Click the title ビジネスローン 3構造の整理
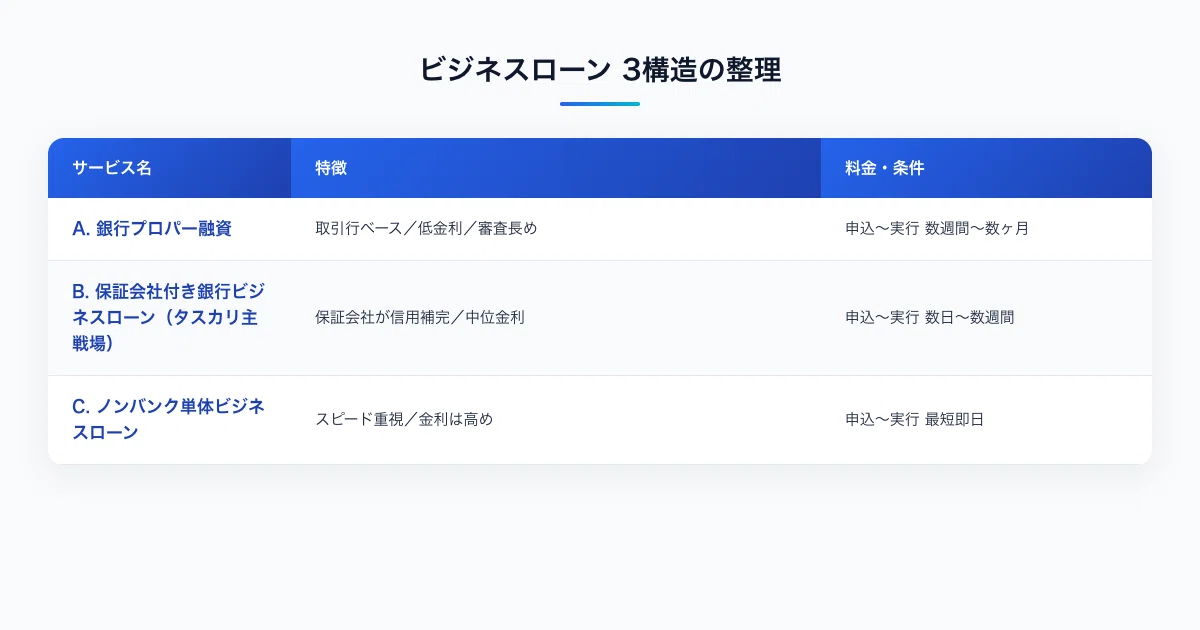The width and height of the screenshot is (1200, 630). tap(600, 70)
